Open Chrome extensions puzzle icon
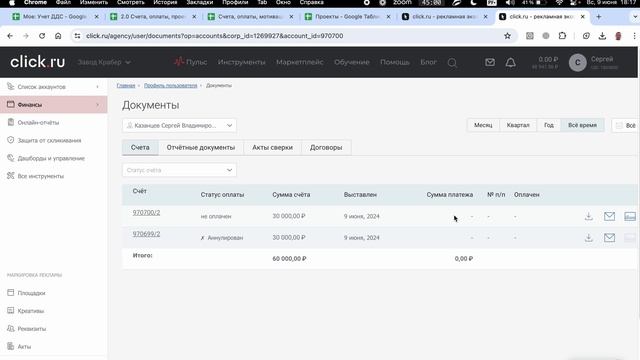The height and width of the screenshot is (360, 640). [562, 36]
